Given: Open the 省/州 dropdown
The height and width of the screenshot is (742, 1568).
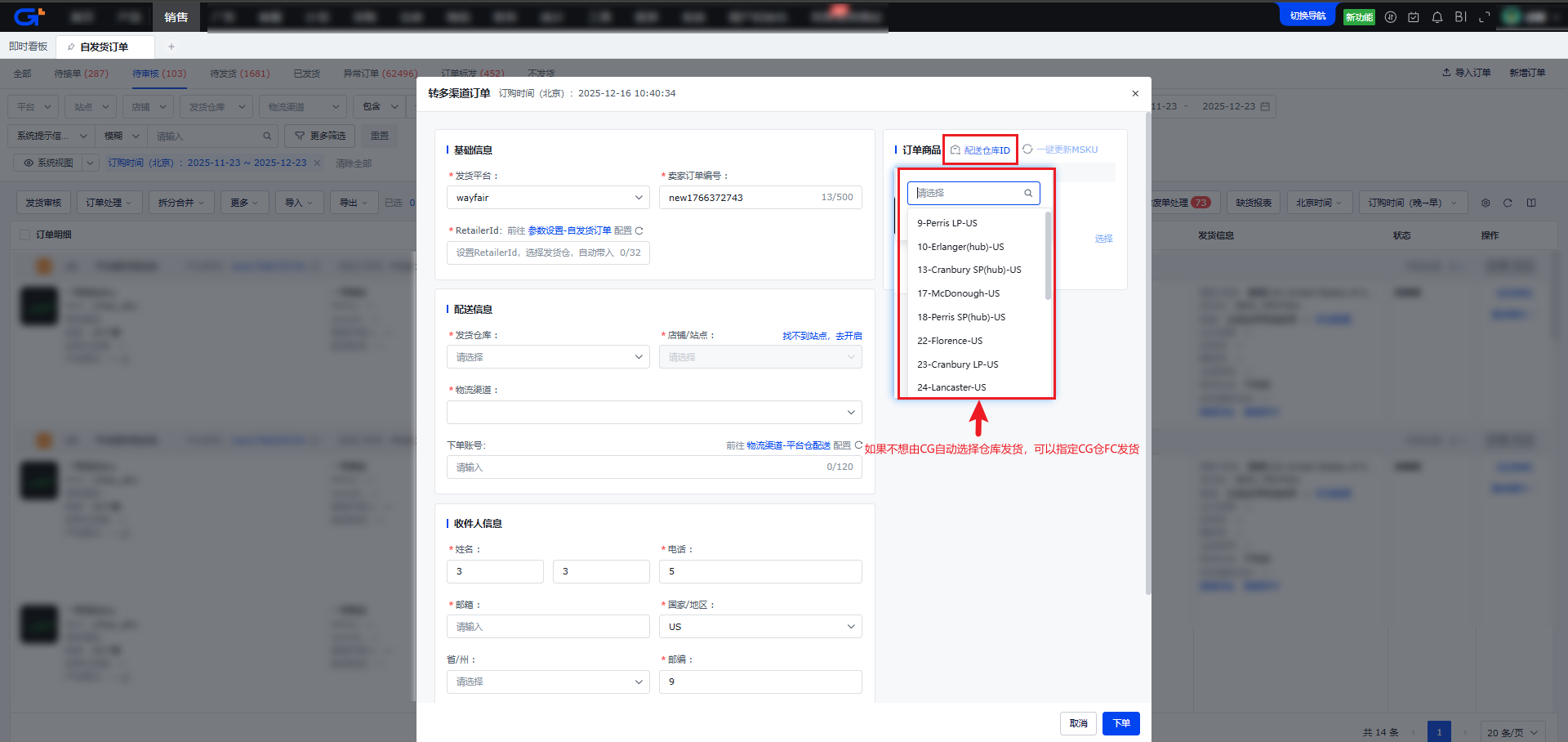Looking at the screenshot, I should pos(548,682).
